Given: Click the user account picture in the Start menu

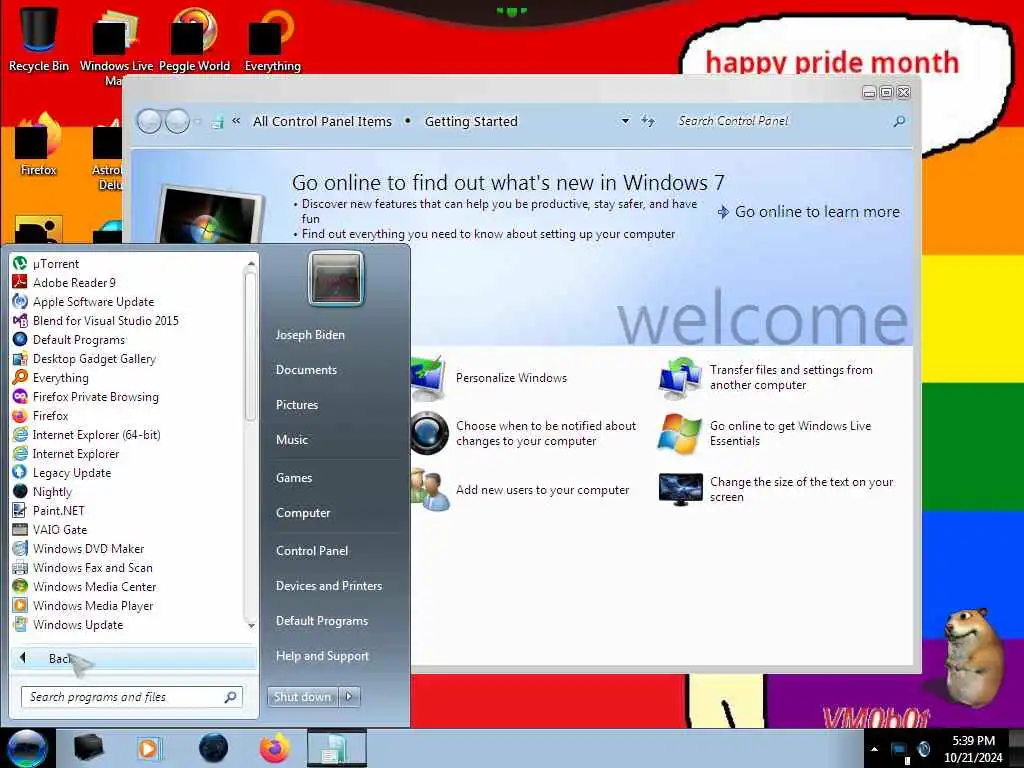Looking at the screenshot, I should (336, 278).
